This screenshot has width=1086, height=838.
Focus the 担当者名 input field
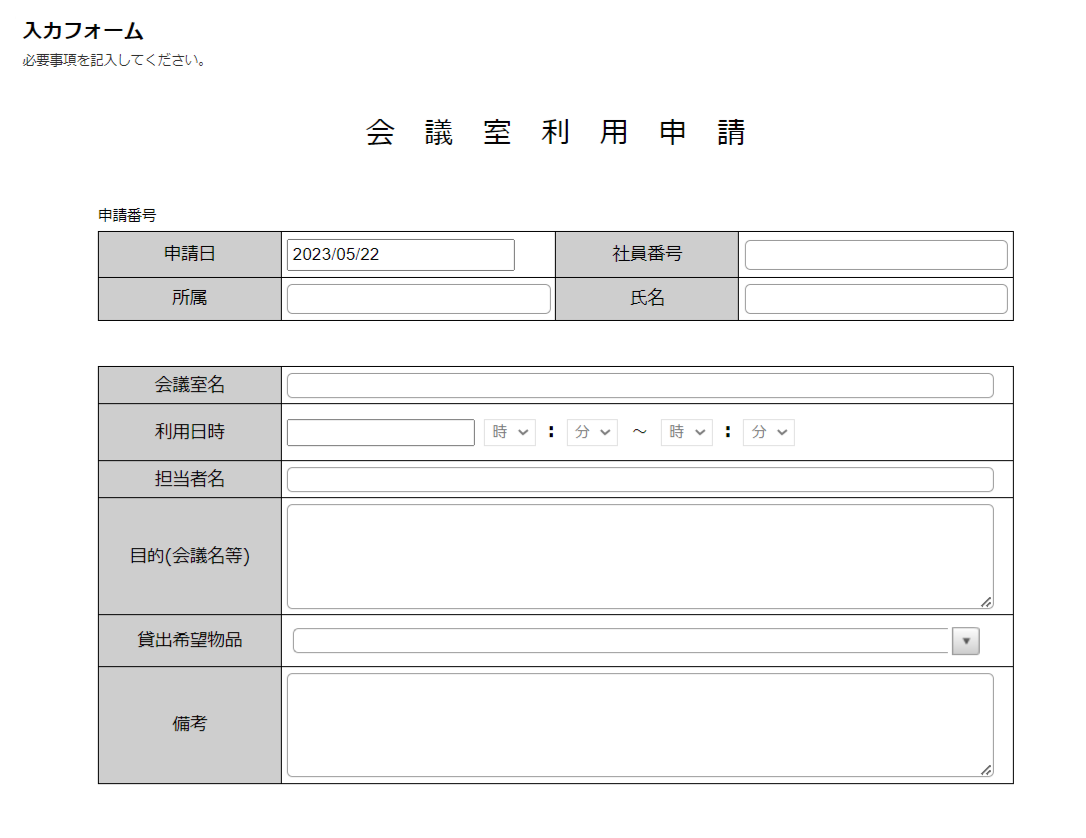click(640, 479)
